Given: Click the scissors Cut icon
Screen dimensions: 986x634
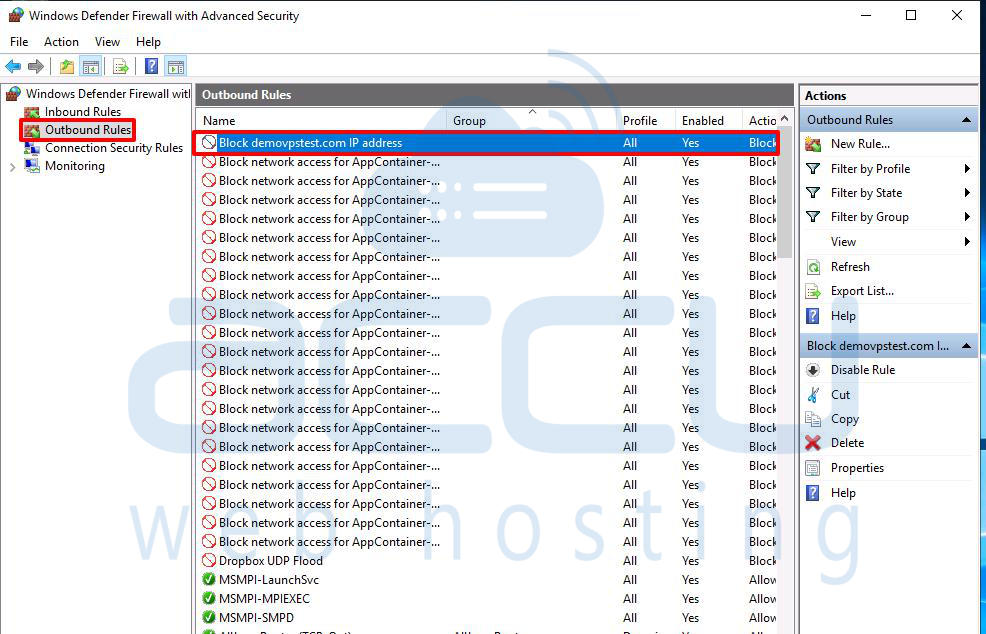Looking at the screenshot, I should point(813,395).
